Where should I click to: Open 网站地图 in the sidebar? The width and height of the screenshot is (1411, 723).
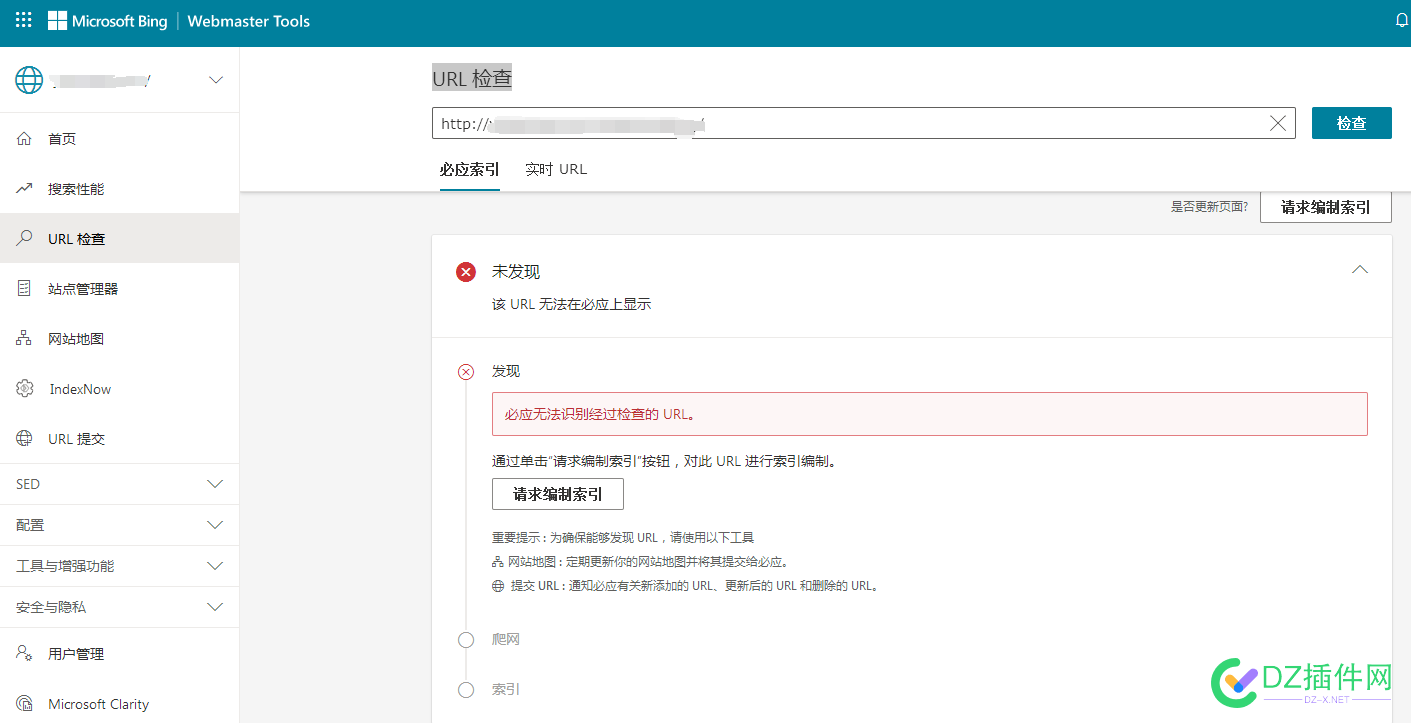click(120, 338)
